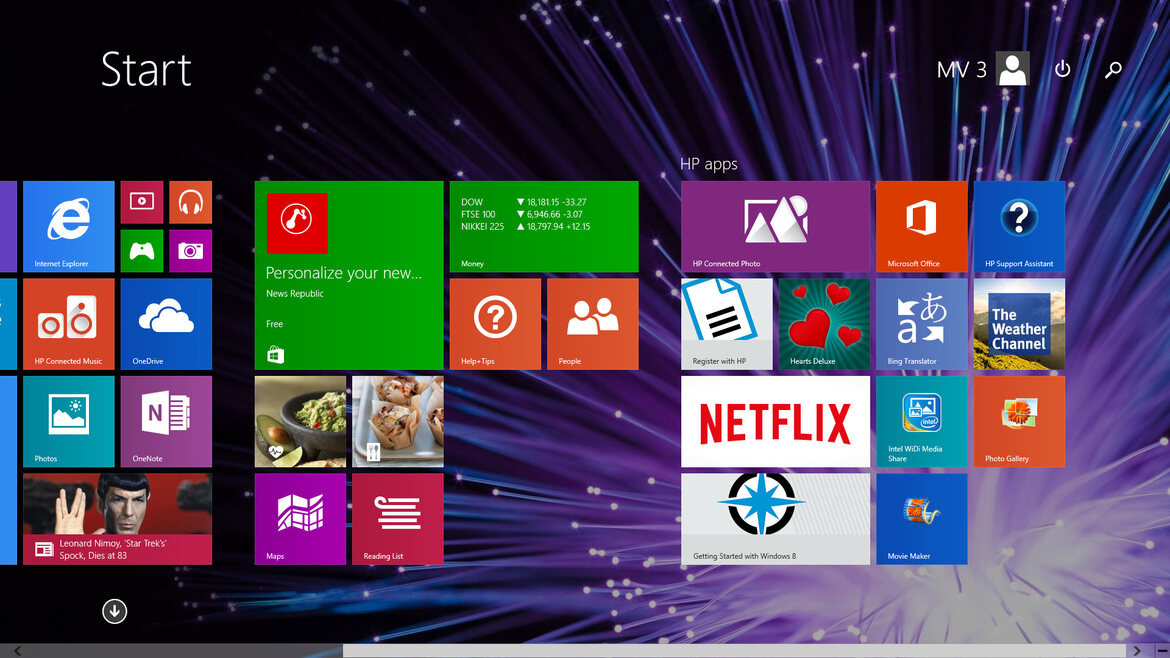Launch the Photos tile

(x=69, y=422)
